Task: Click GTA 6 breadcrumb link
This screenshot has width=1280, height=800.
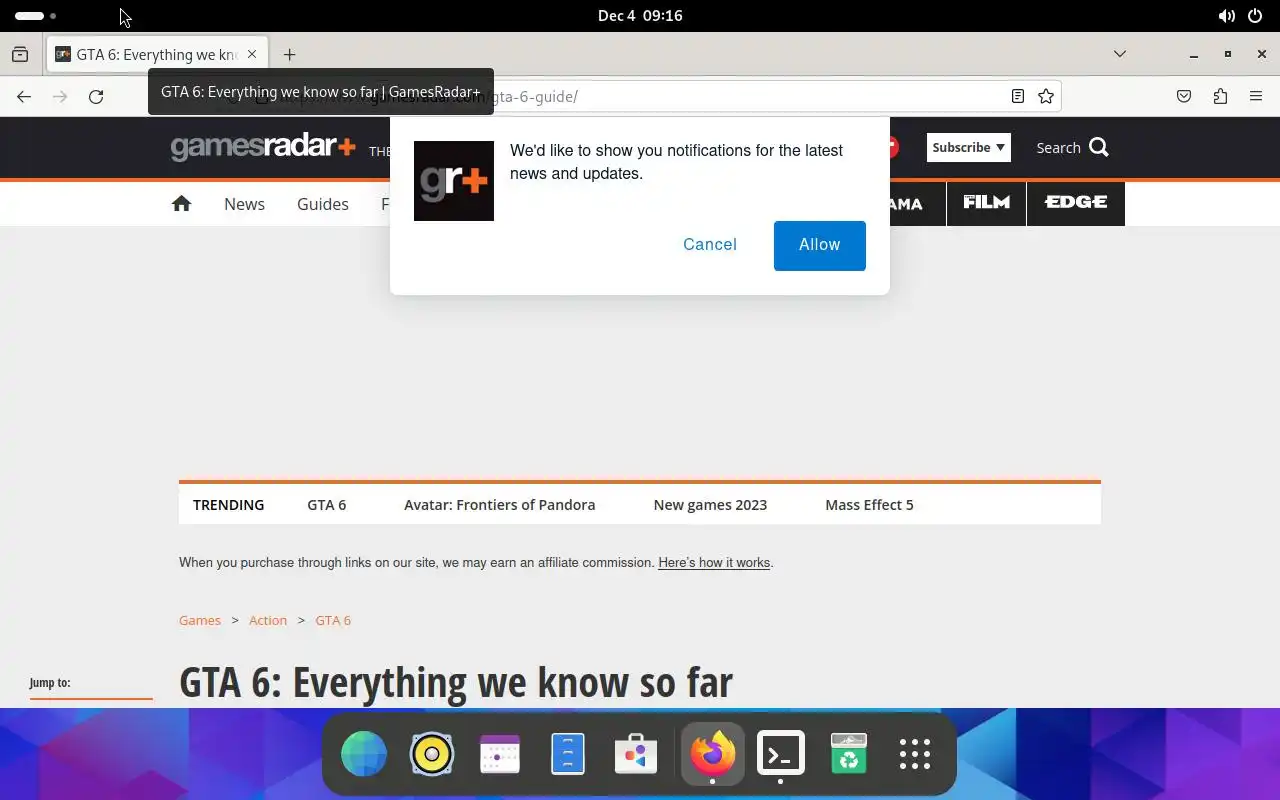Action: tap(333, 620)
